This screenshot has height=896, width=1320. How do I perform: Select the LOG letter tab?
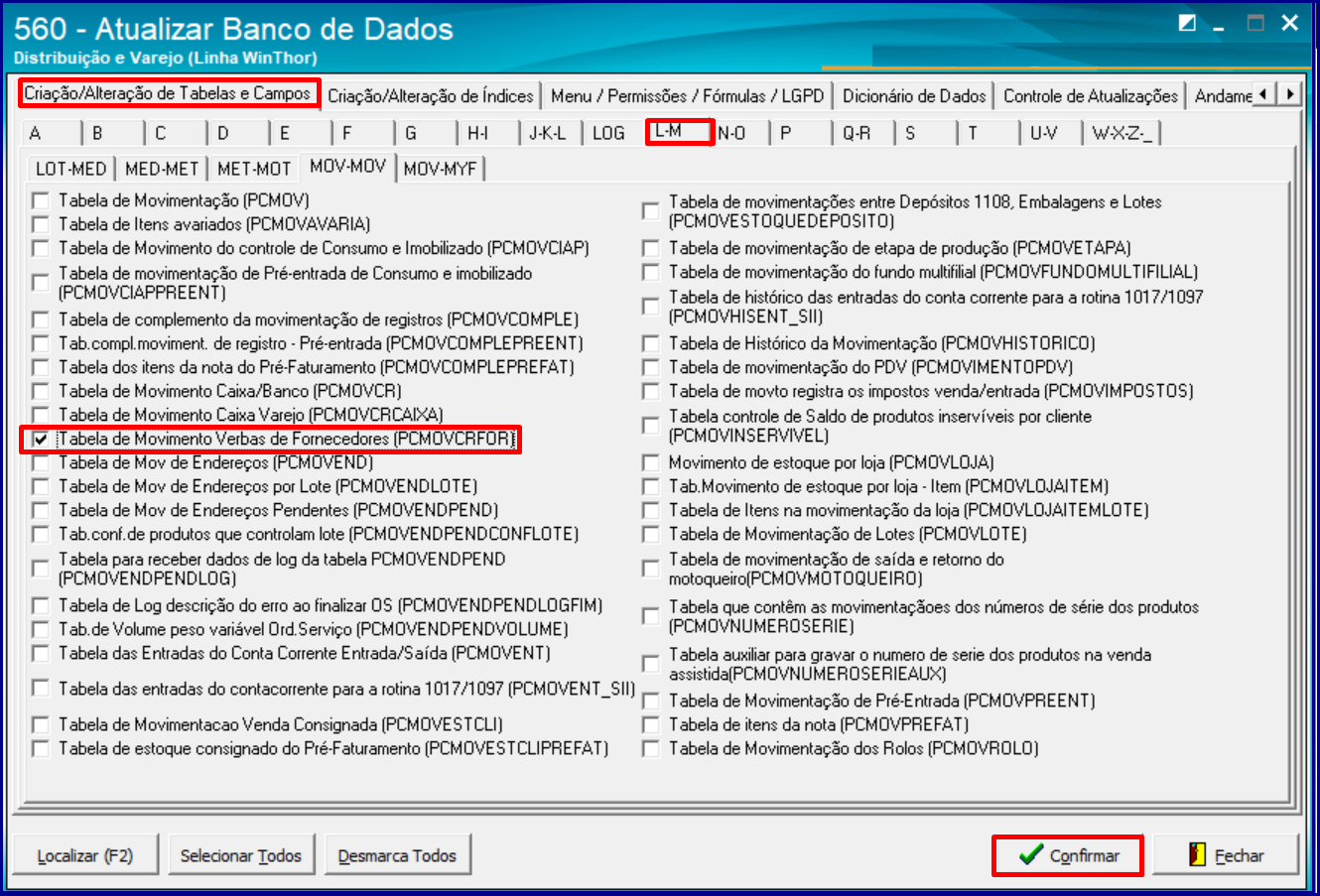coord(608,133)
